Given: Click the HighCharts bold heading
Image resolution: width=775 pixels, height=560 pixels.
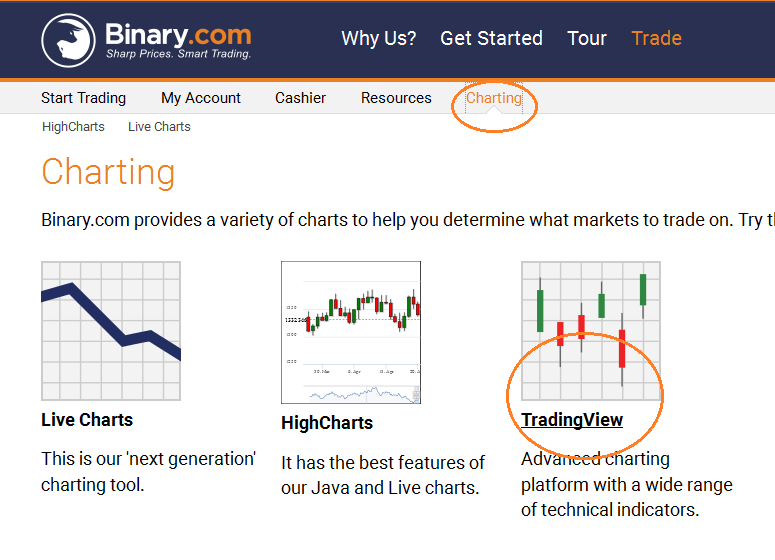Looking at the screenshot, I should 327,423.
